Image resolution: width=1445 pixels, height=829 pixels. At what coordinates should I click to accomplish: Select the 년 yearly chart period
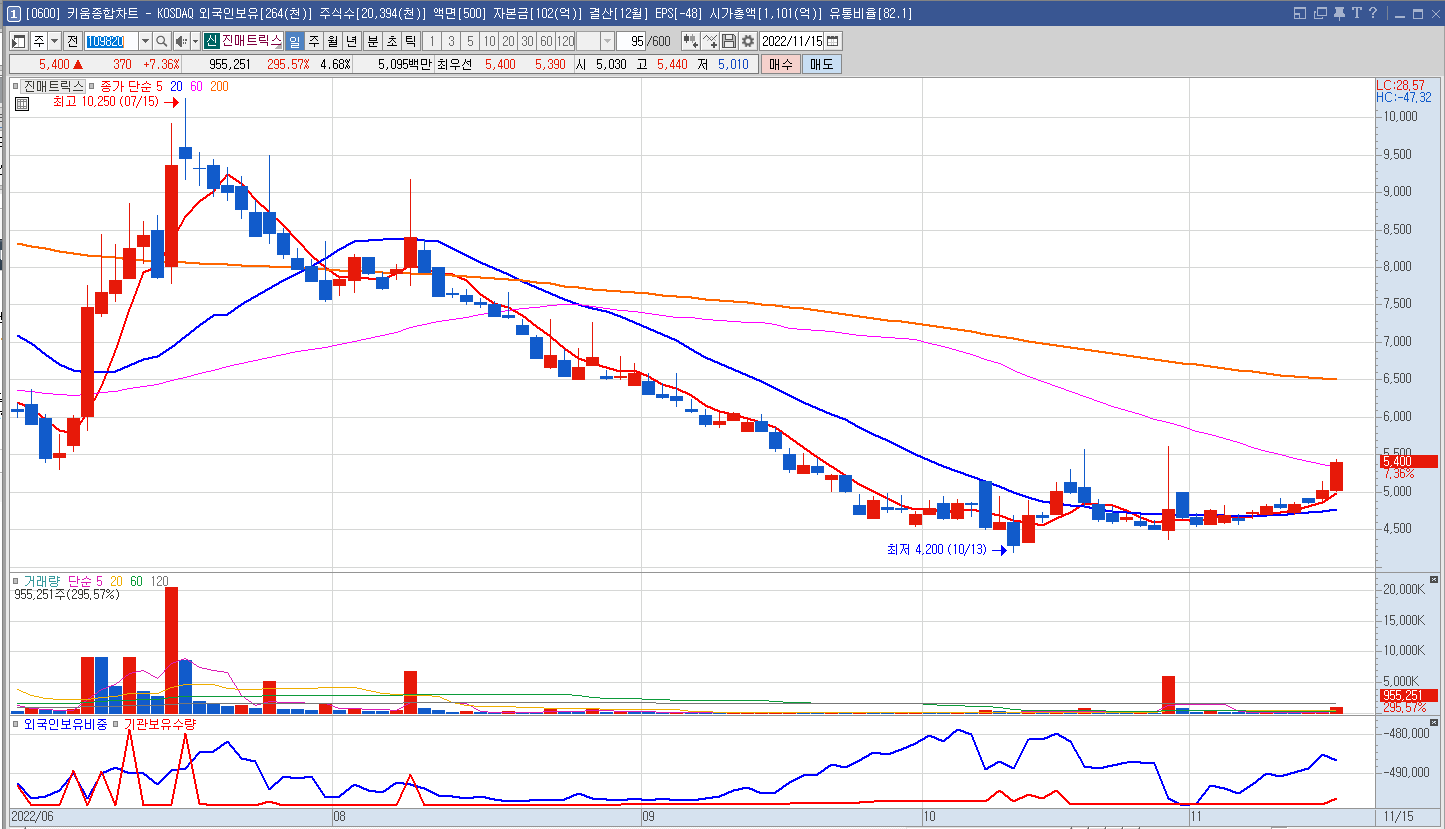coord(351,41)
